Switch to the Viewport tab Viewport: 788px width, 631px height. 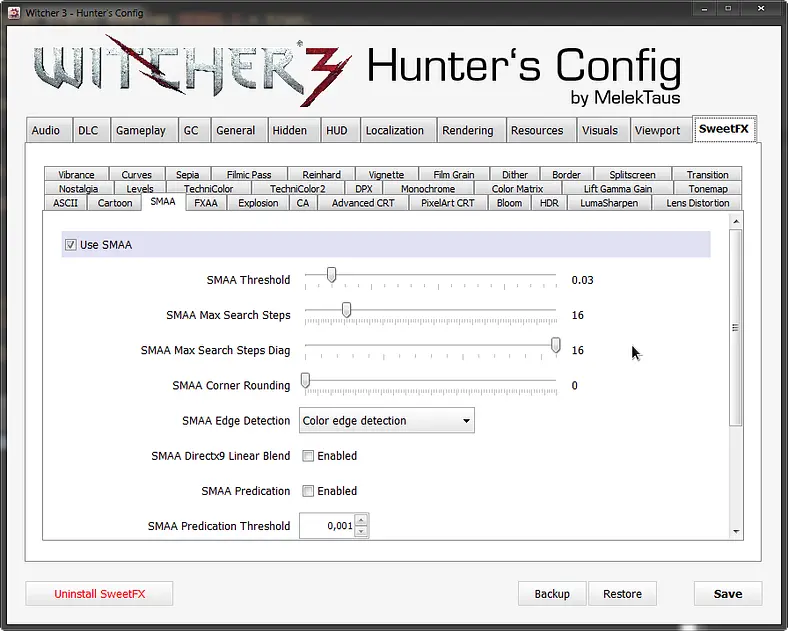point(661,131)
